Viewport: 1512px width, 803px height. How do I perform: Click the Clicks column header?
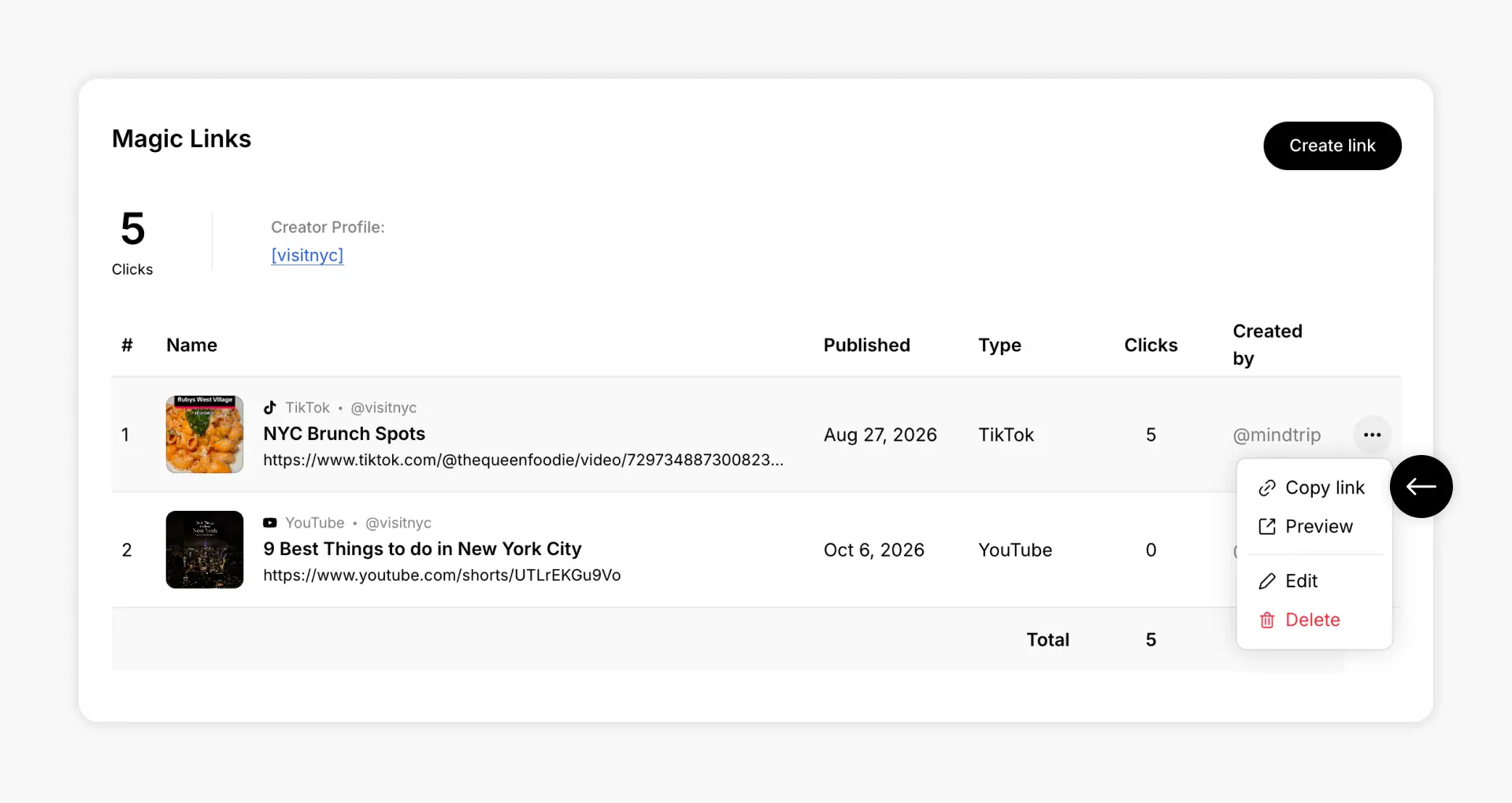coord(1151,345)
